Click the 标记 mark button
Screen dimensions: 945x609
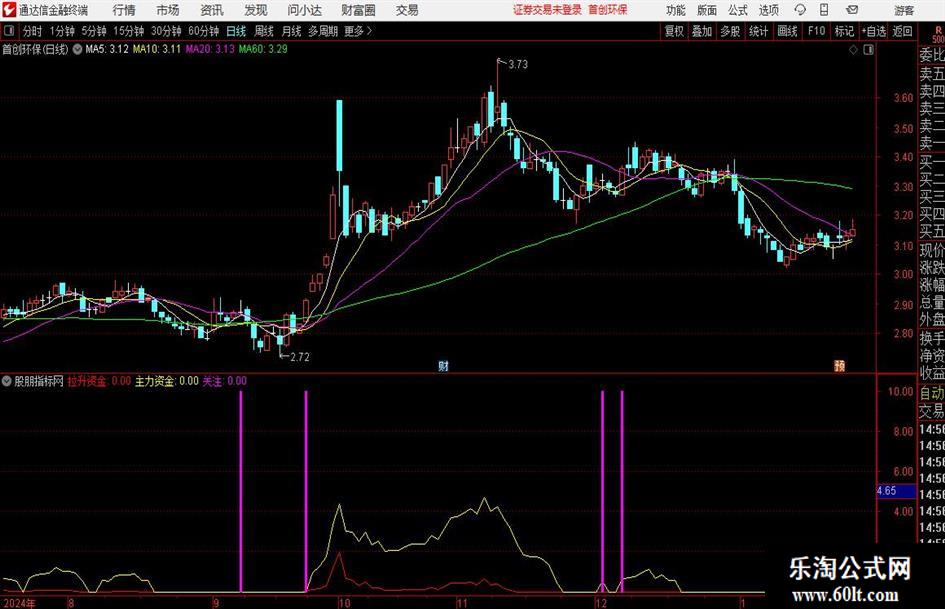[x=844, y=31]
